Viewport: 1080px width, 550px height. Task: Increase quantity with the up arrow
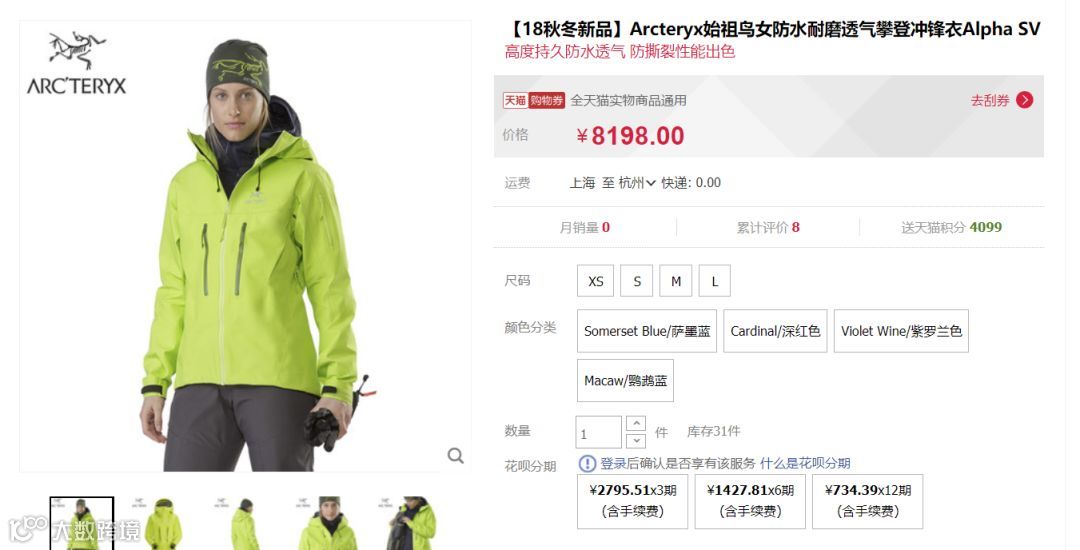pyautogui.click(x=636, y=423)
